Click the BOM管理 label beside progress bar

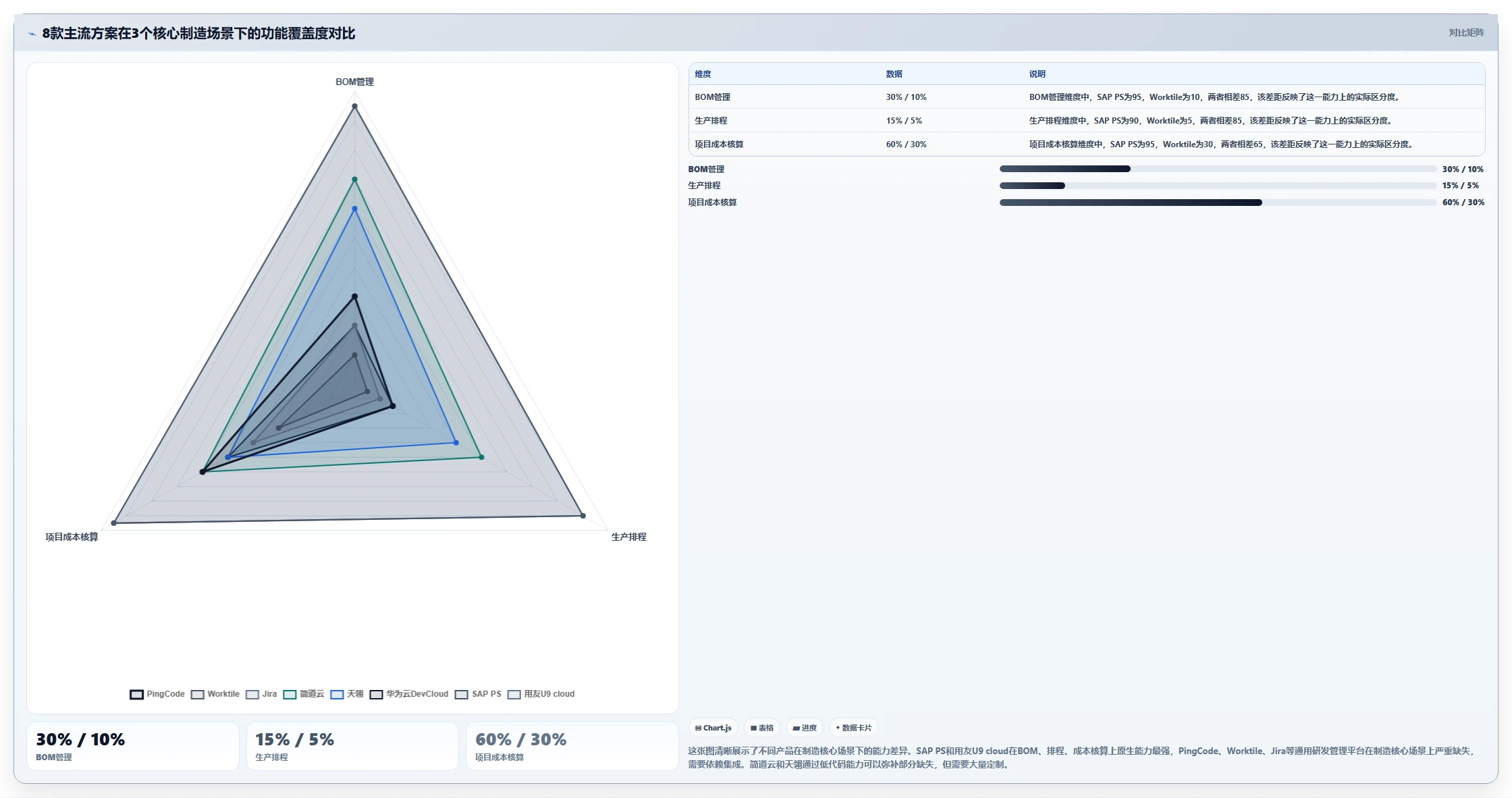[706, 169]
